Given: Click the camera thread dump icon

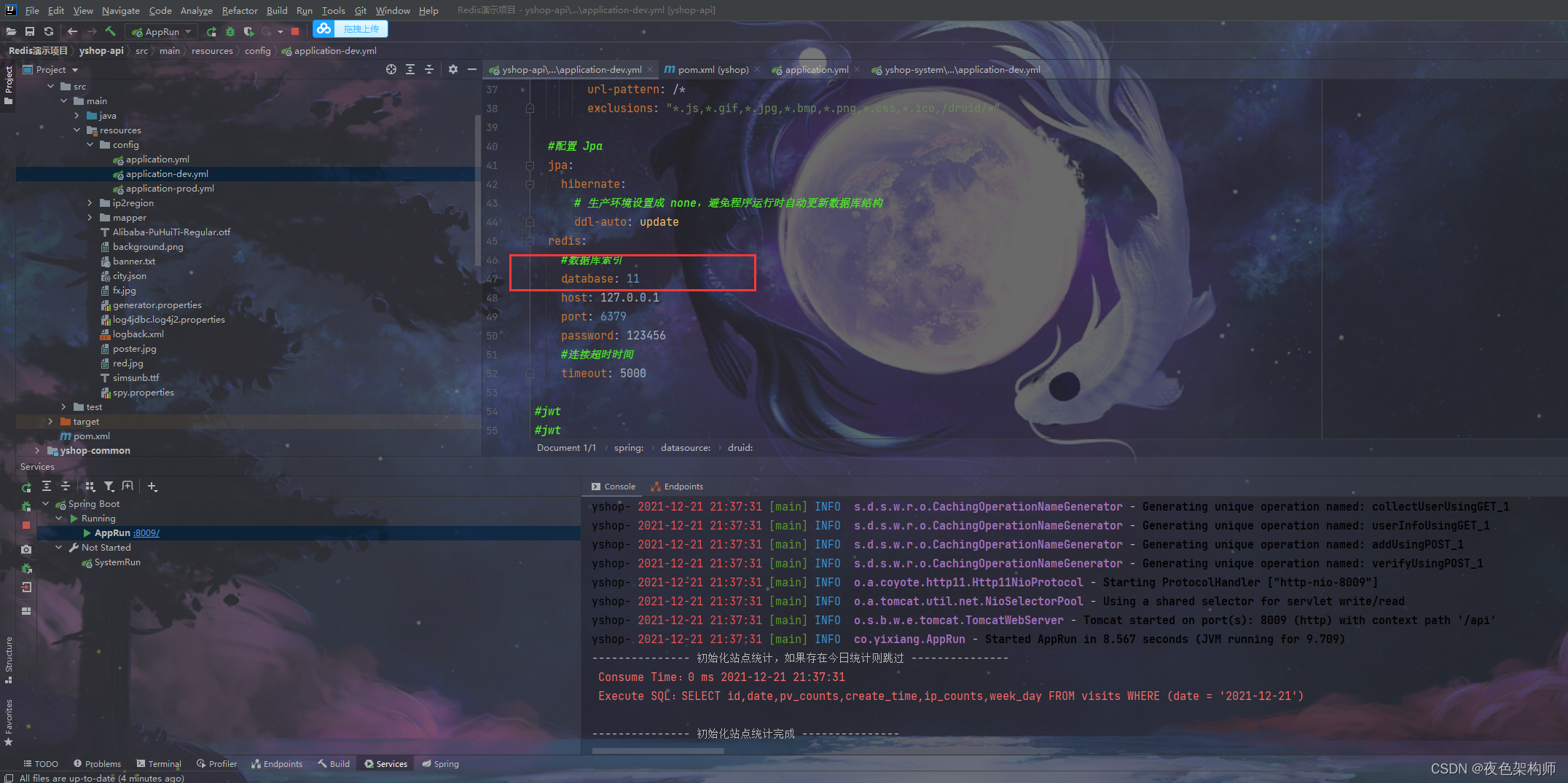Looking at the screenshot, I should click(26, 549).
